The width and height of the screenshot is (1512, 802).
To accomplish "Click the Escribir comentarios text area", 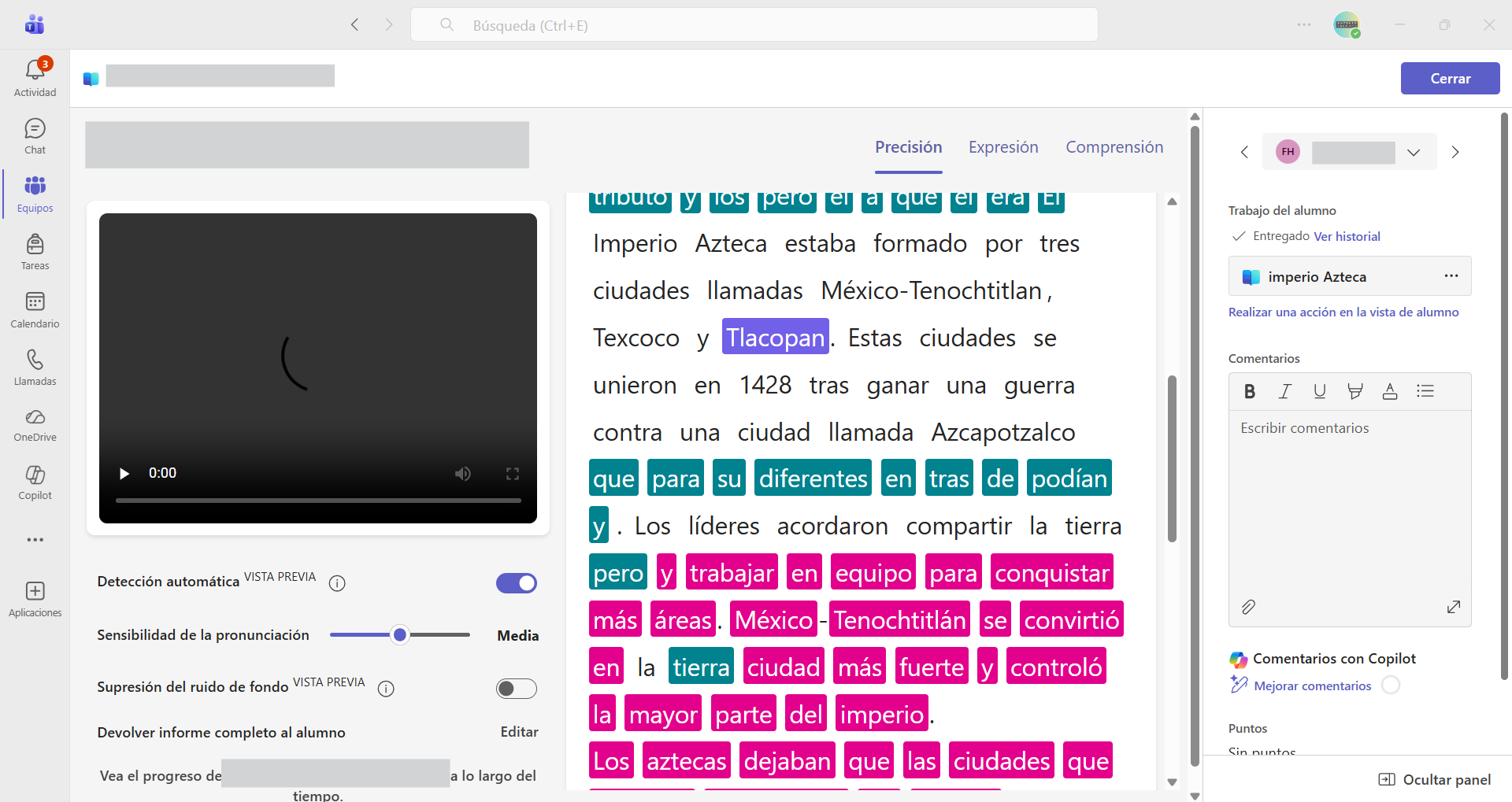I will 1350,504.
